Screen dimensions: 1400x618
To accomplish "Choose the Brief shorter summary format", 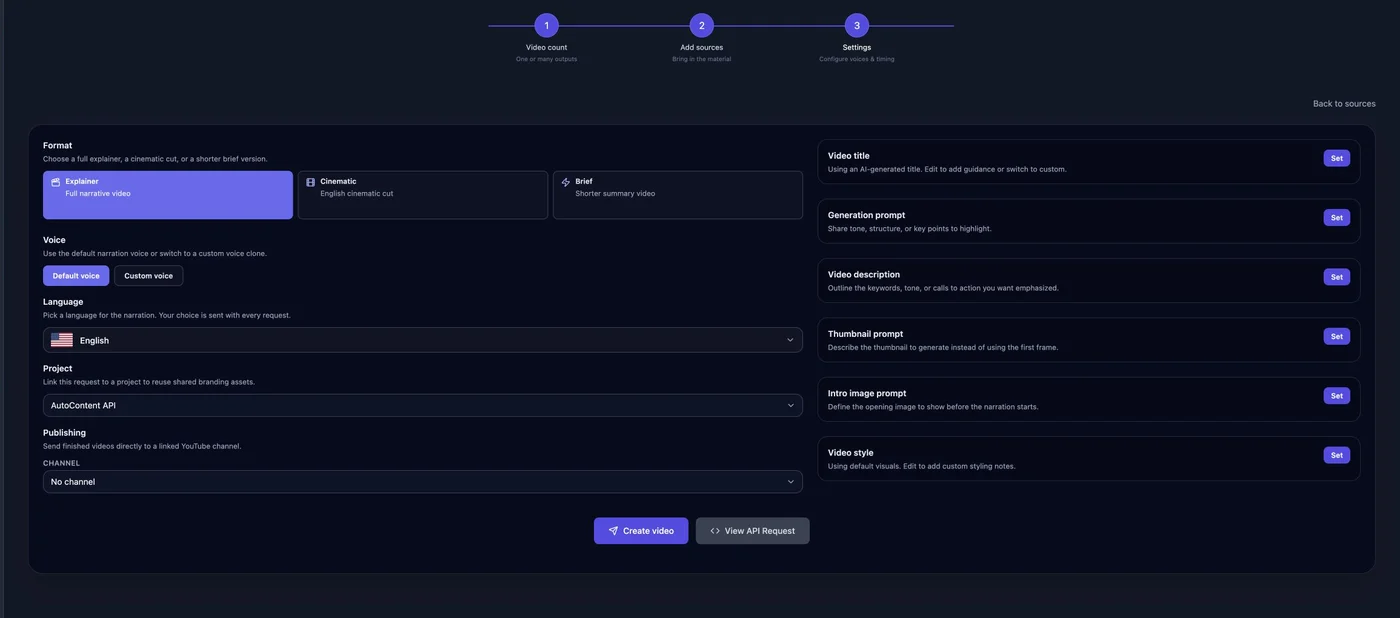I will tap(678, 195).
